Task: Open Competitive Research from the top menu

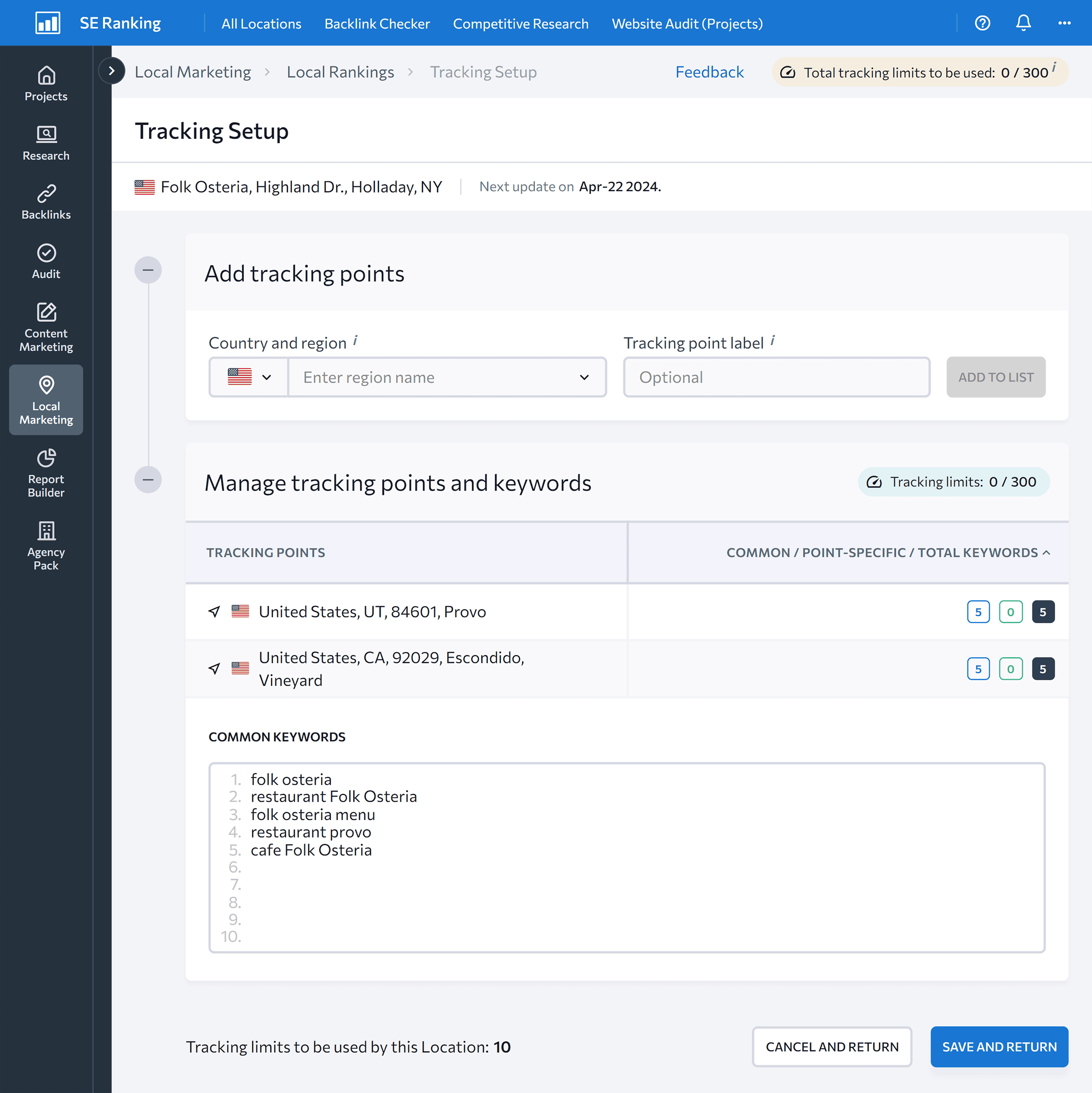Action: point(521,23)
